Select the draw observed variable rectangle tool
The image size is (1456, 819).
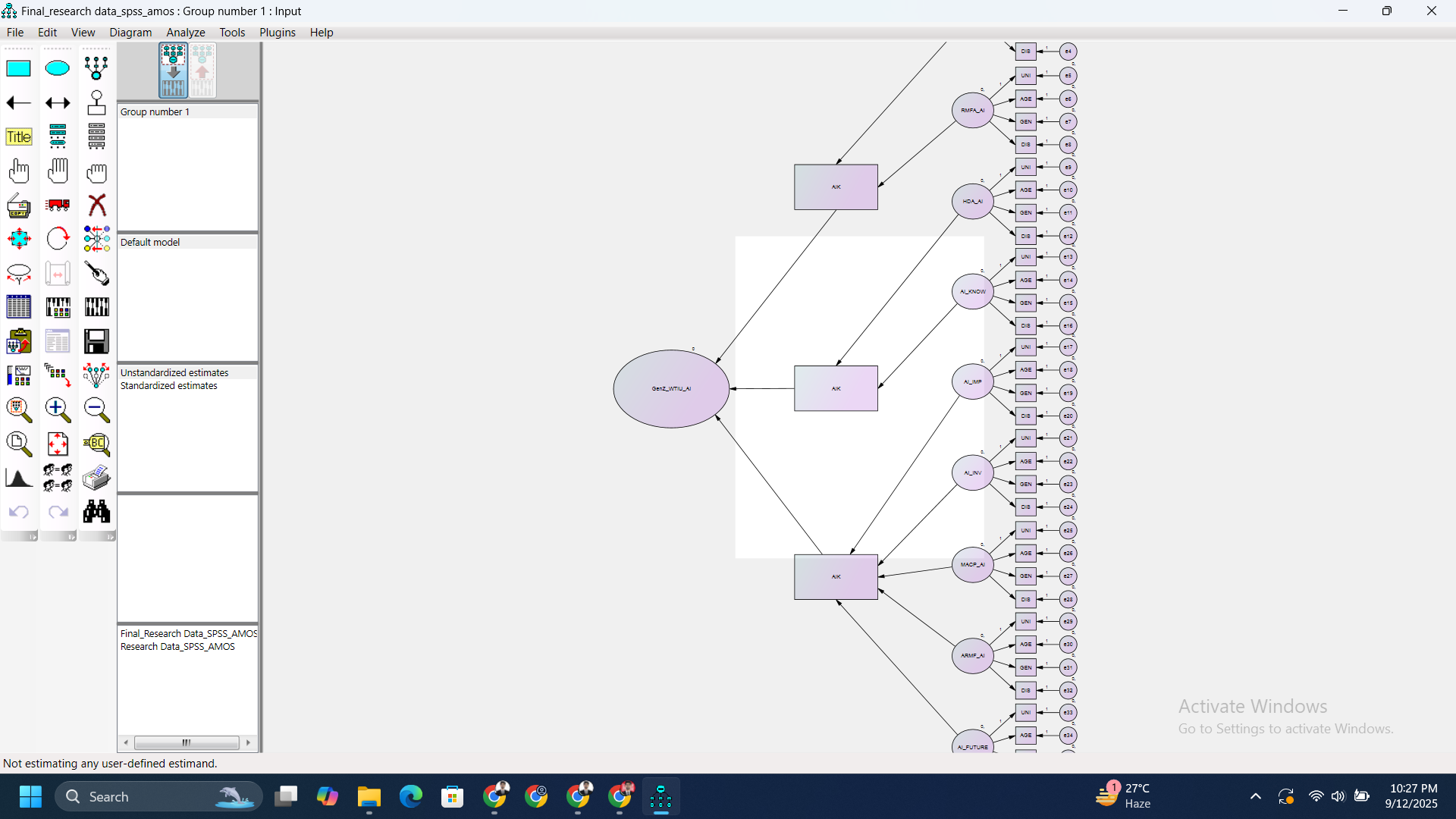coord(18,68)
